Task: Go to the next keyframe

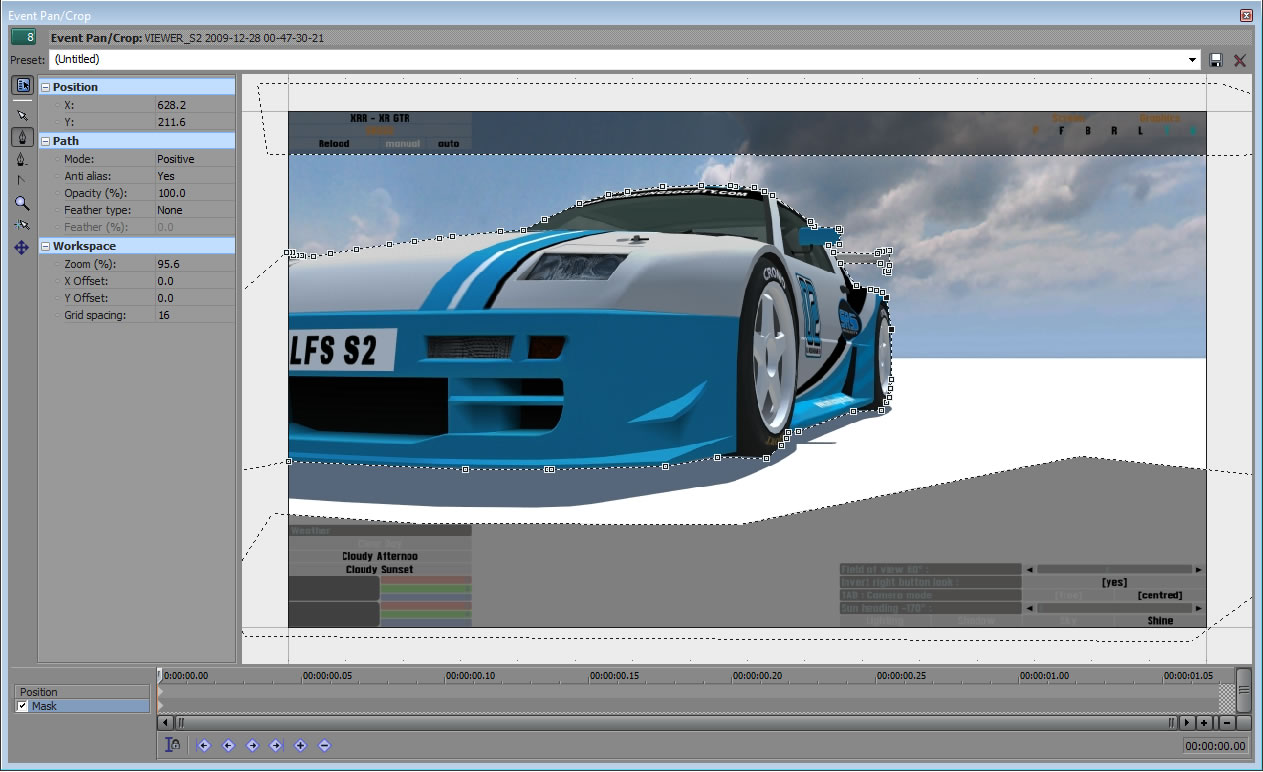Action: (252, 745)
